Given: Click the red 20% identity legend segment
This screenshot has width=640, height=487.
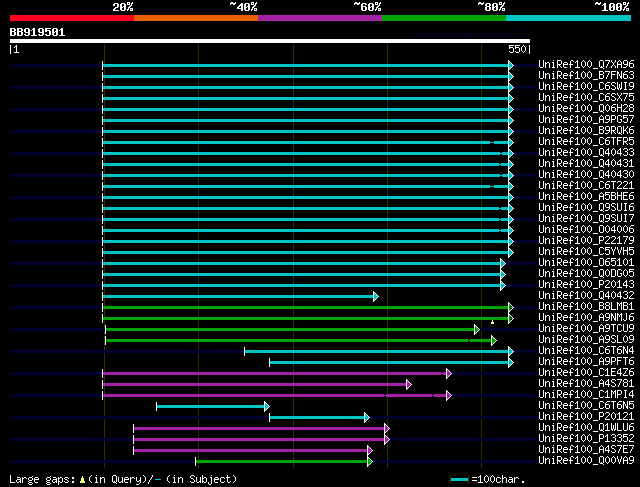Looking at the screenshot, I should [x=72, y=18].
